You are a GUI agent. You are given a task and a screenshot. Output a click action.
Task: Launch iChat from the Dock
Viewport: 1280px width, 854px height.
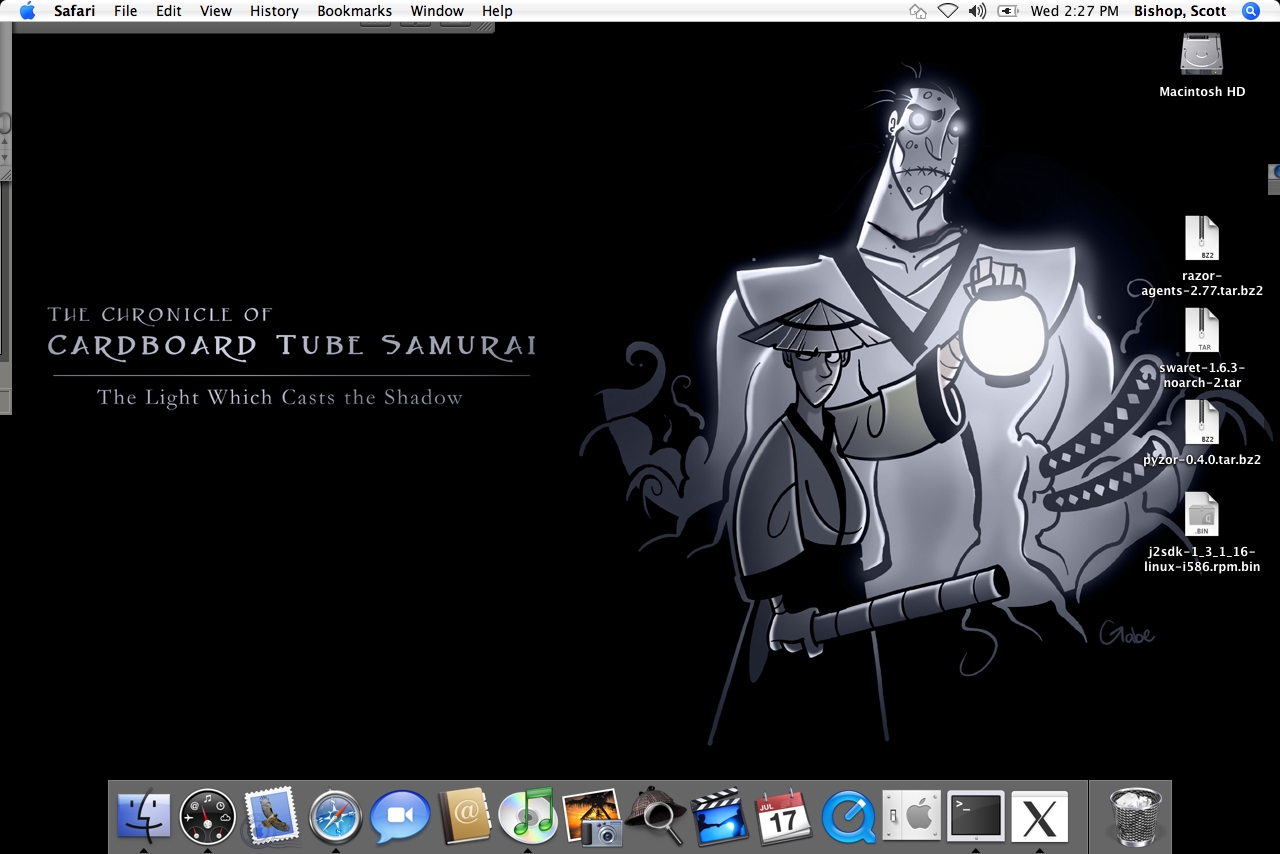click(x=400, y=817)
